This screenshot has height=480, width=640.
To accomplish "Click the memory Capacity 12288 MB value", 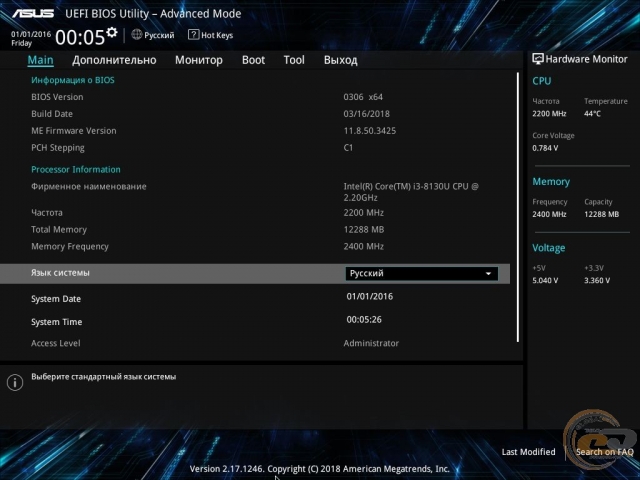I will (601, 214).
